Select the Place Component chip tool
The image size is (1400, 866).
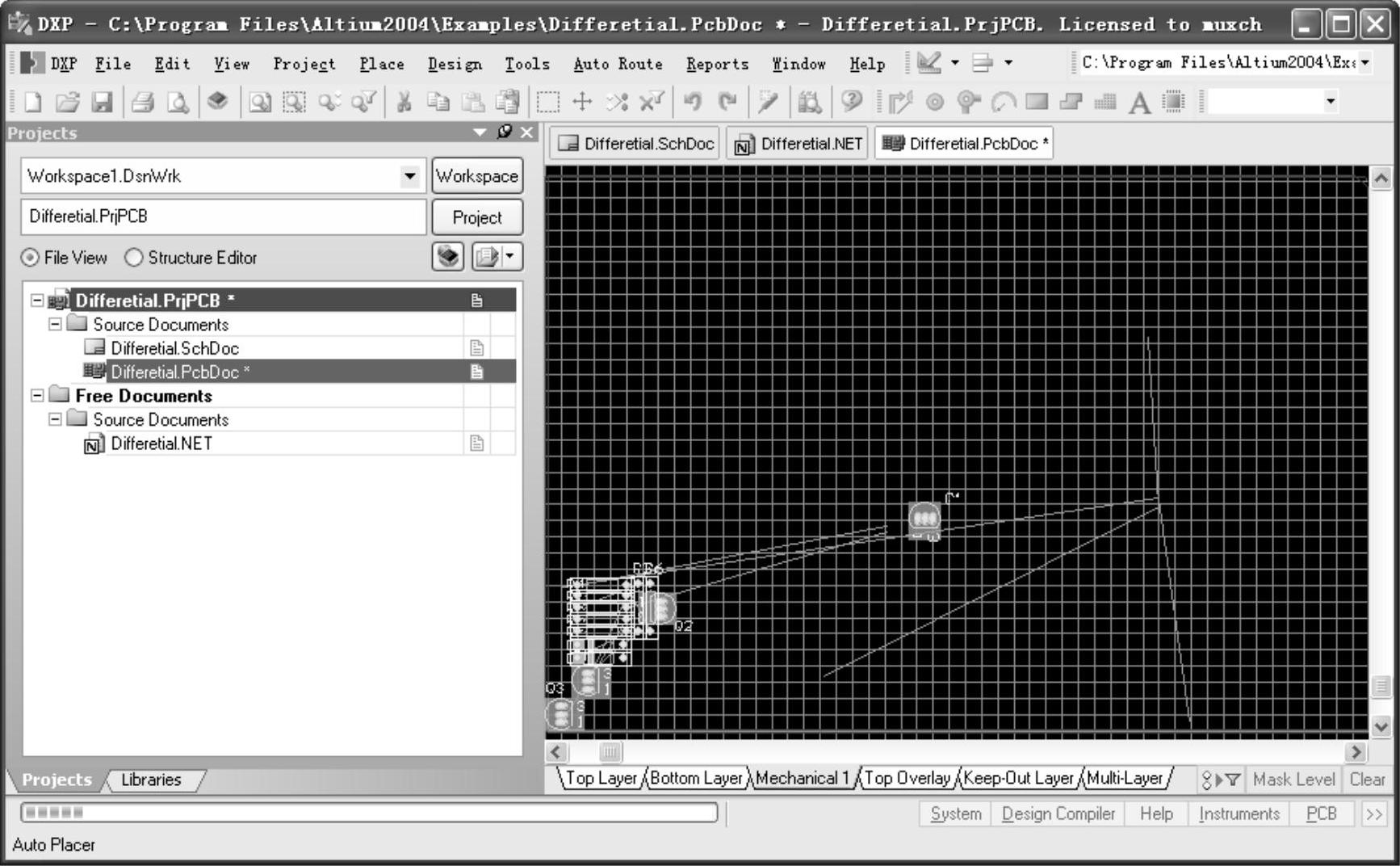click(1174, 102)
